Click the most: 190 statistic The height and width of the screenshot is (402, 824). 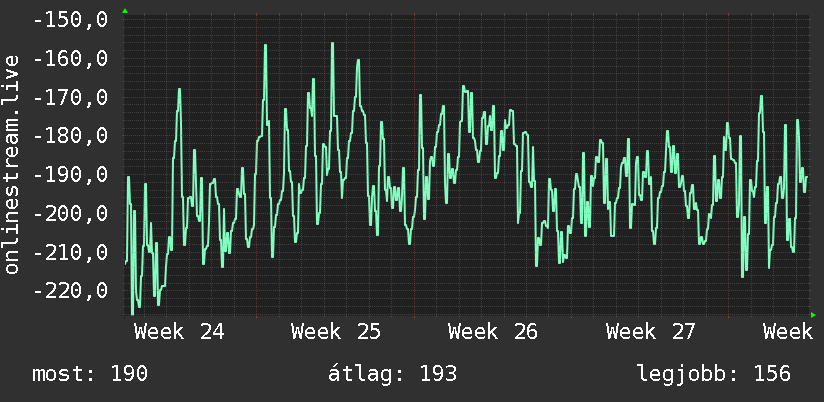pos(90,374)
